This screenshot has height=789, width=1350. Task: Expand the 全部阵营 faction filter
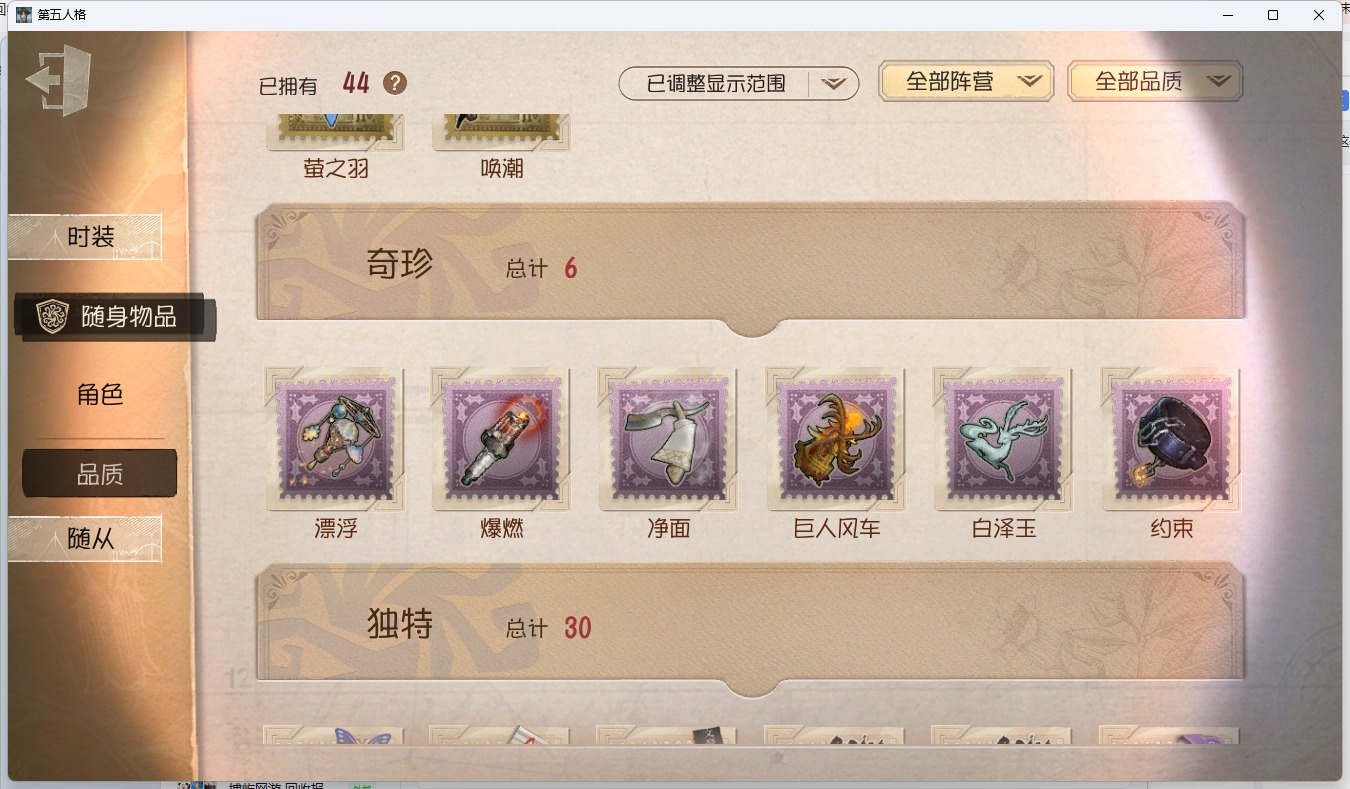[966, 82]
